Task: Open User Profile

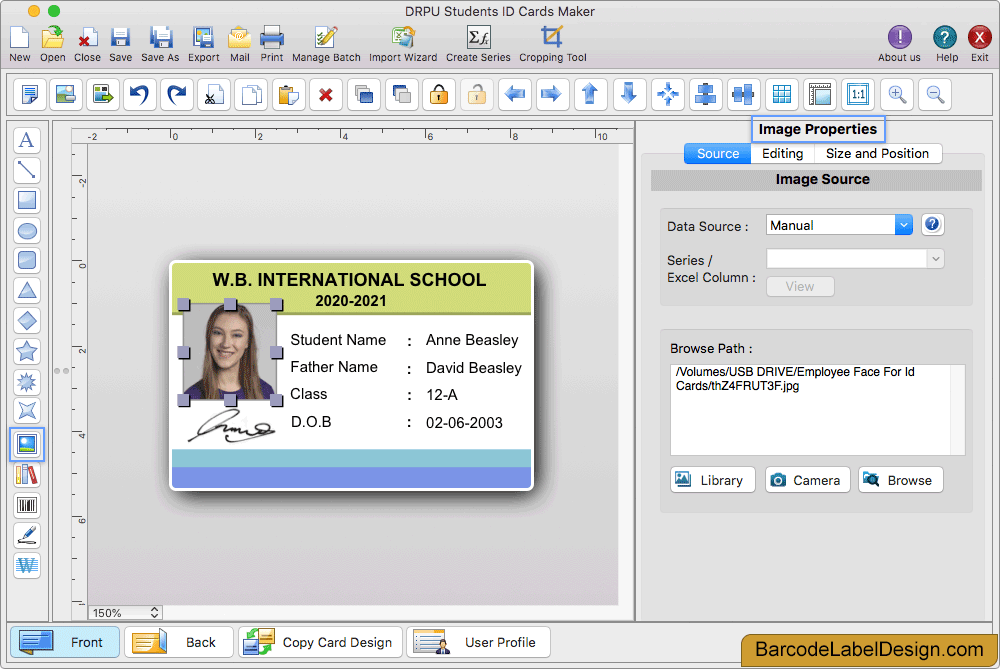Action: (x=478, y=642)
